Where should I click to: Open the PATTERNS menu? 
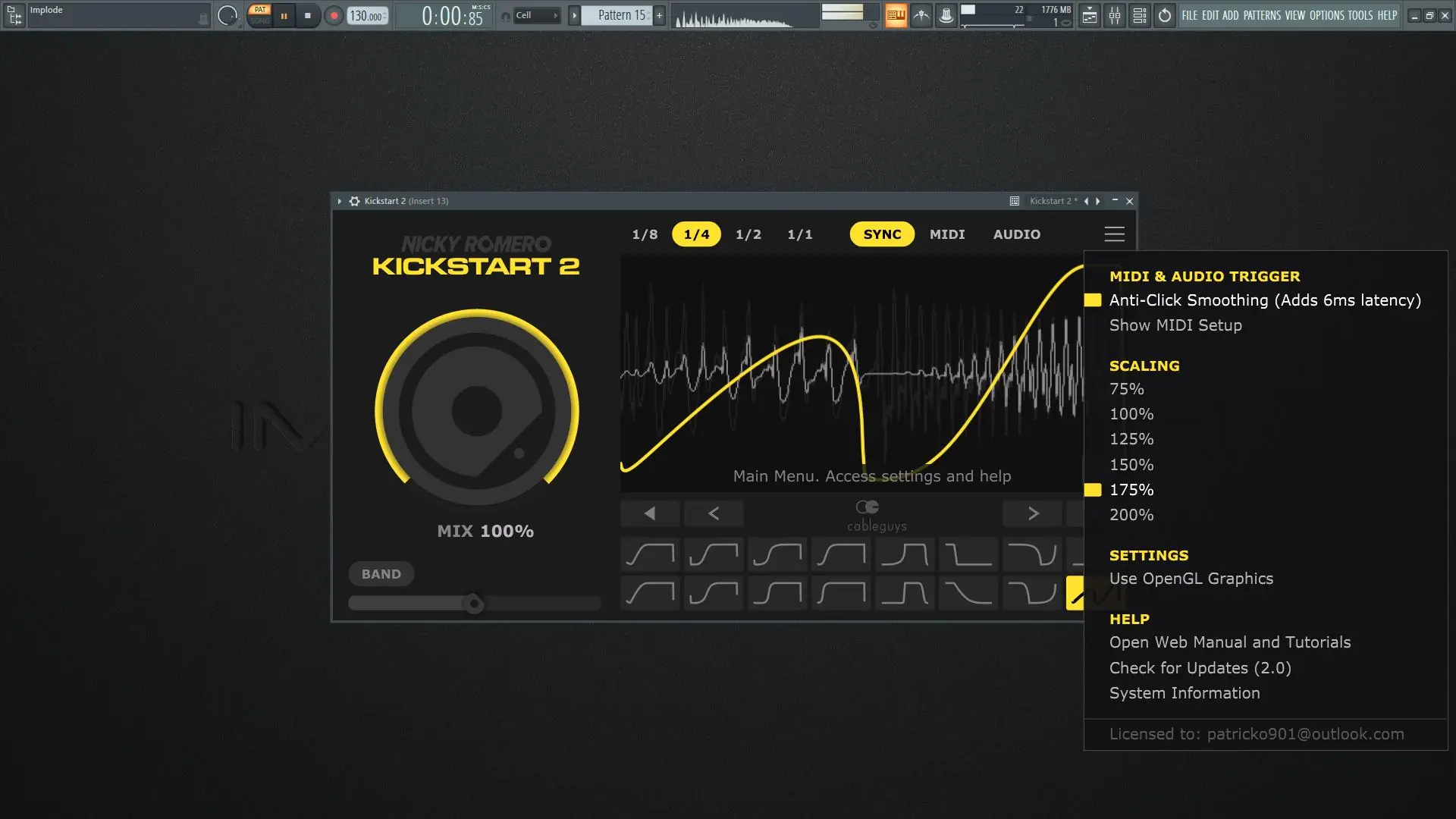click(x=1261, y=15)
